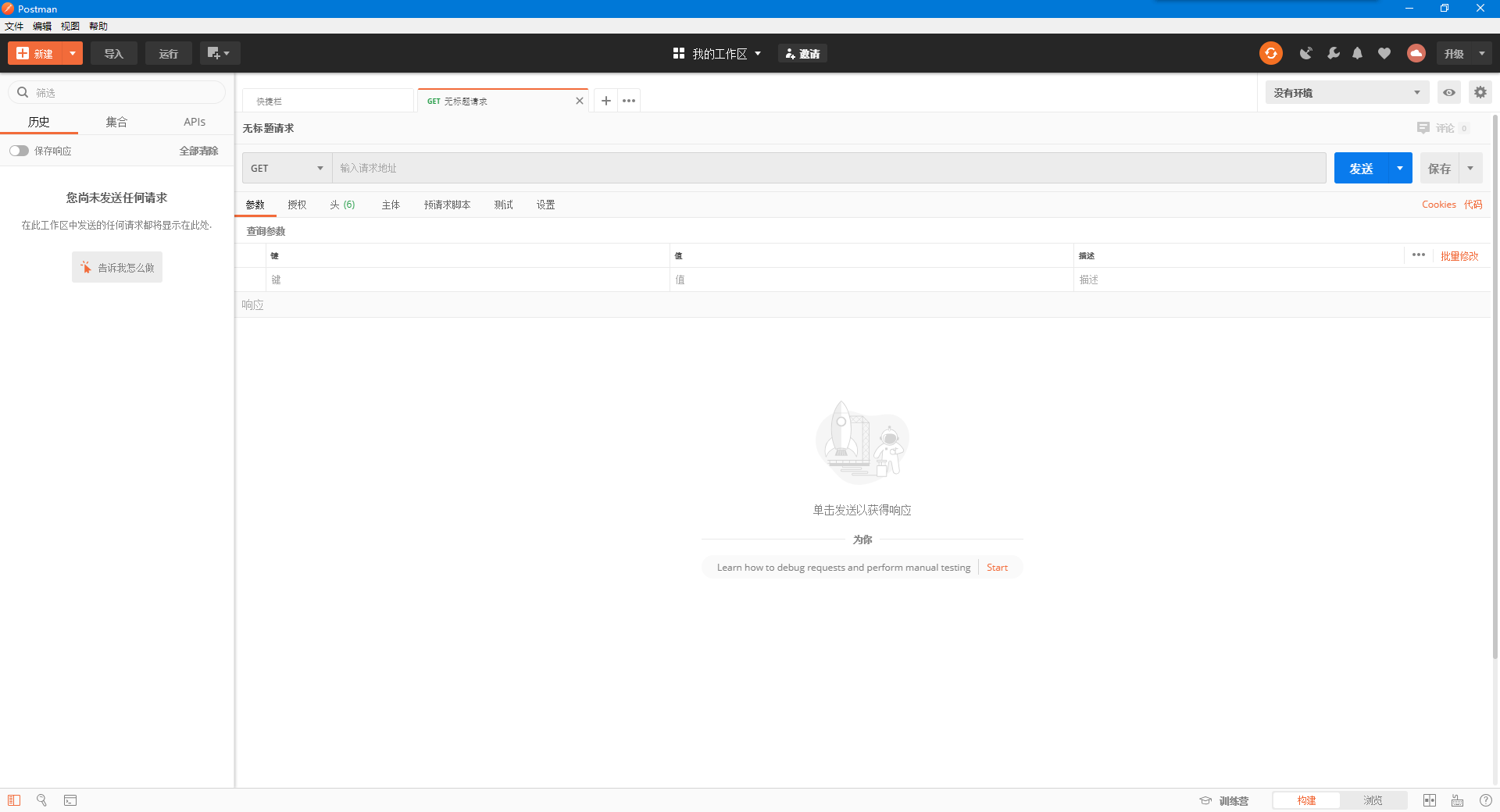Open the request capture satellite icon

(x=1305, y=53)
